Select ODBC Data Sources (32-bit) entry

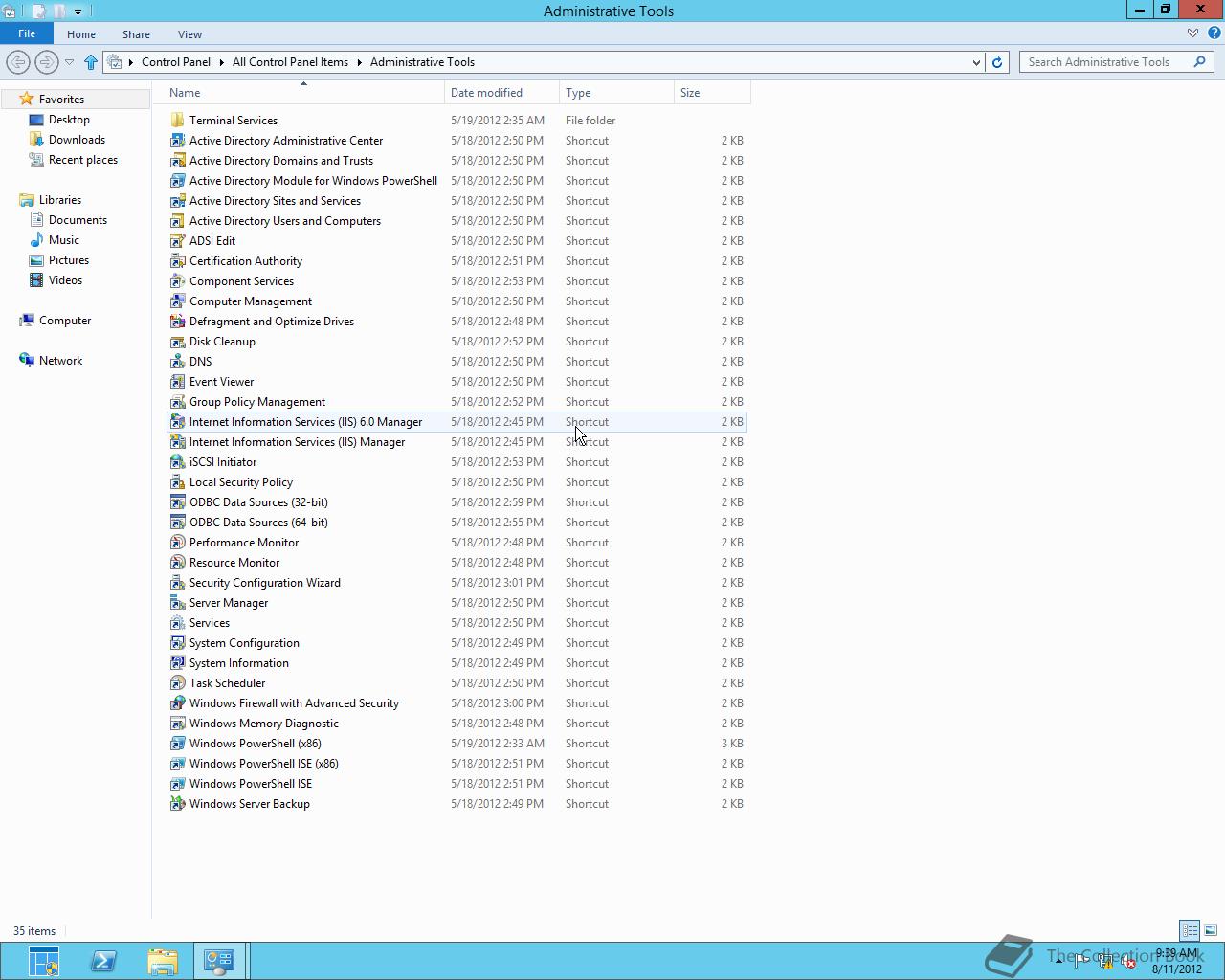click(x=457, y=502)
